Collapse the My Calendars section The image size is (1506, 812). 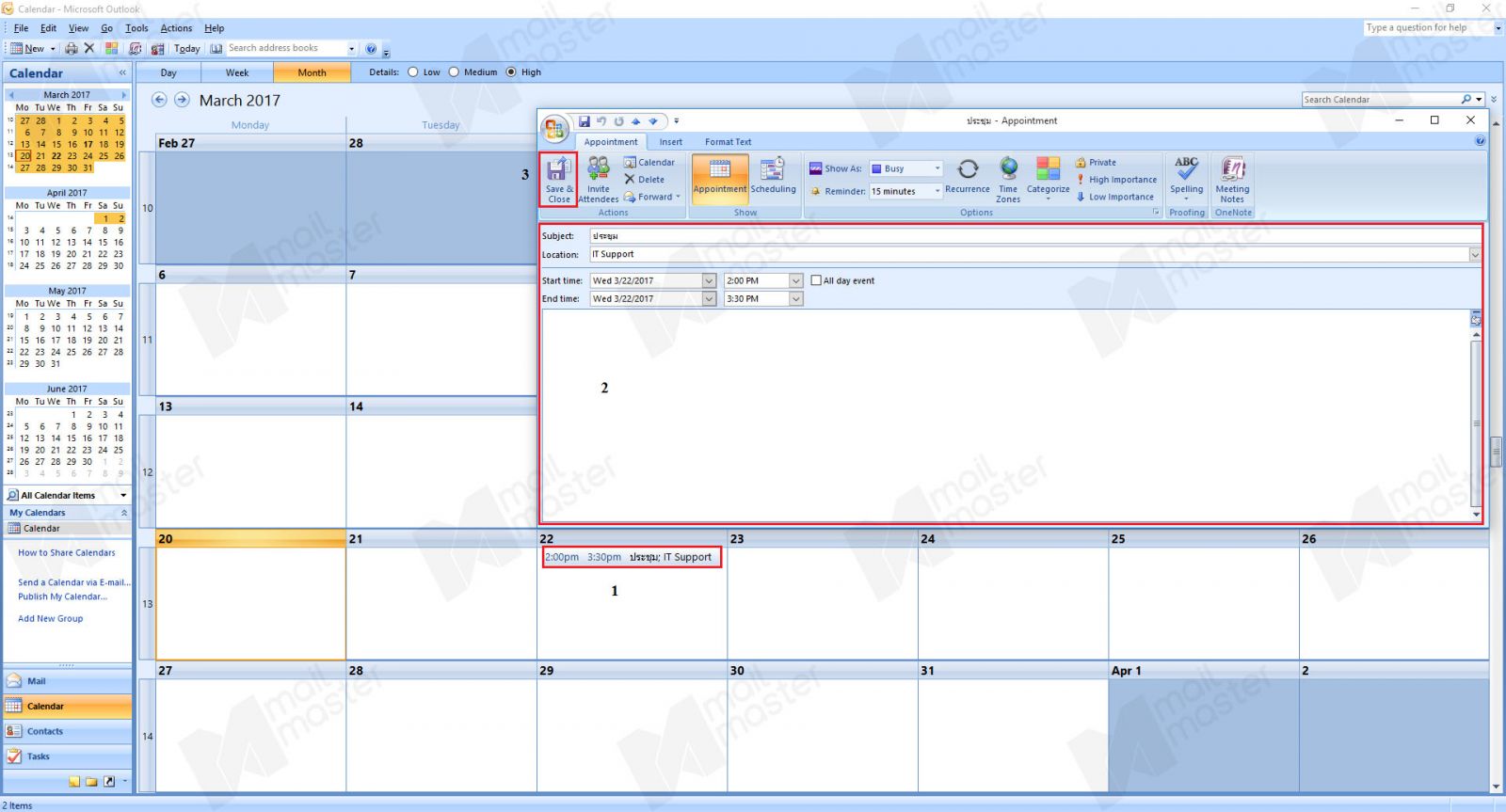point(123,513)
